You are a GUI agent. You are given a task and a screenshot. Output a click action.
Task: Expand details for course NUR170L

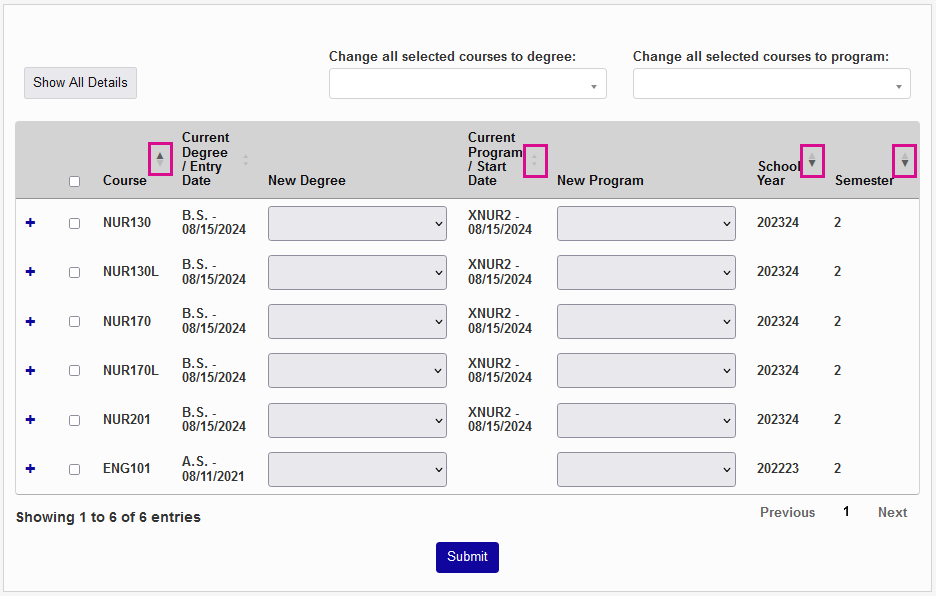(x=29, y=370)
